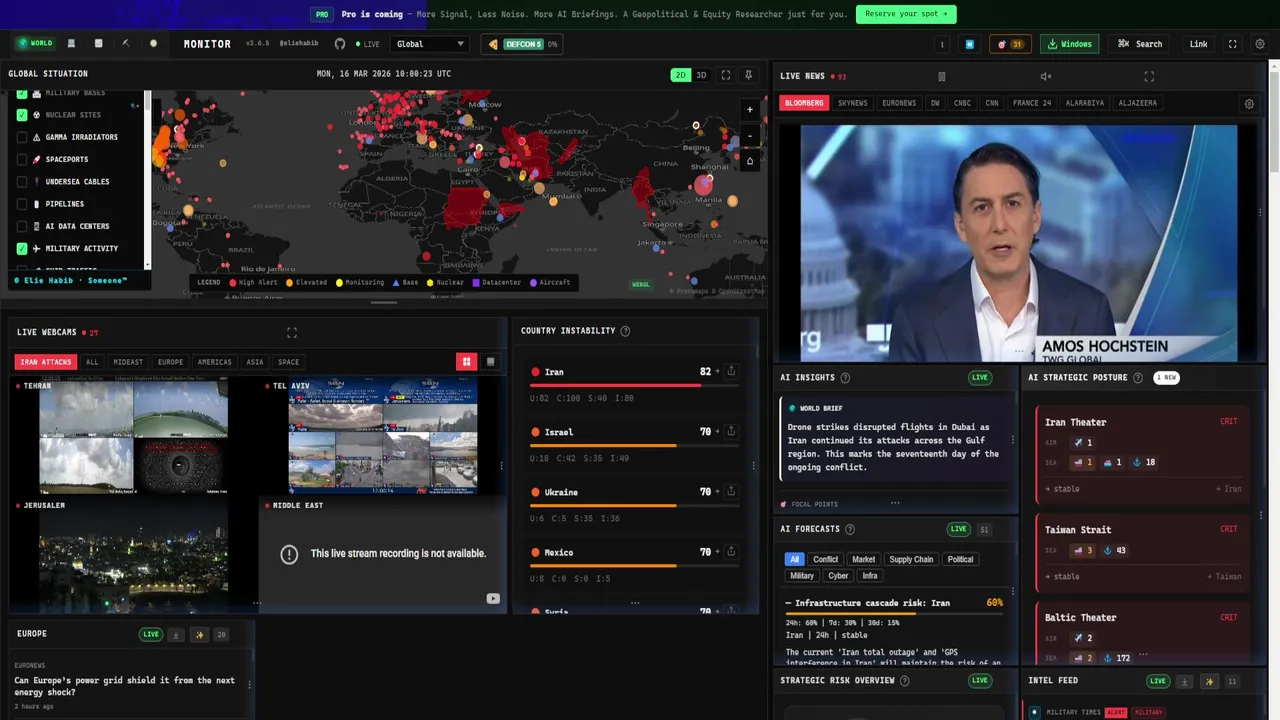Viewport: 1280px width, 720px height.
Task: Zoom in on the map
Action: (x=750, y=110)
